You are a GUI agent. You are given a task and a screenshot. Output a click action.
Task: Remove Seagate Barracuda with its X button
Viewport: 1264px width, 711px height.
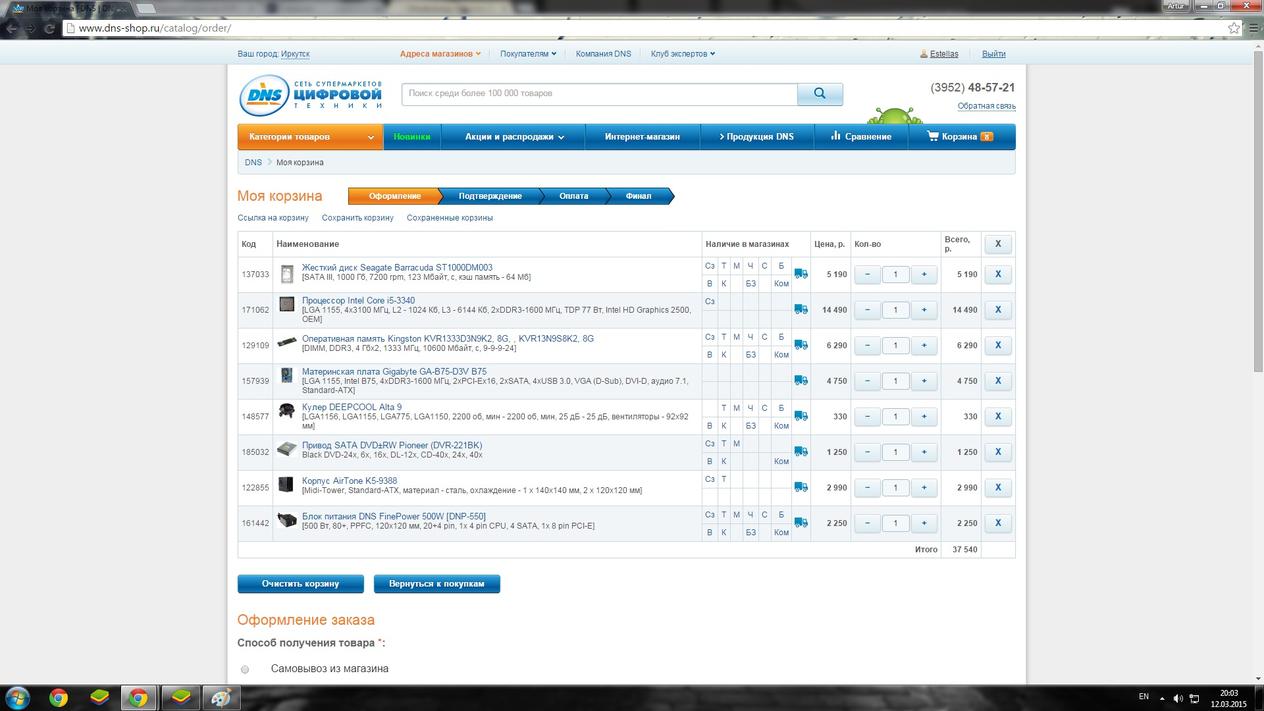(998, 274)
